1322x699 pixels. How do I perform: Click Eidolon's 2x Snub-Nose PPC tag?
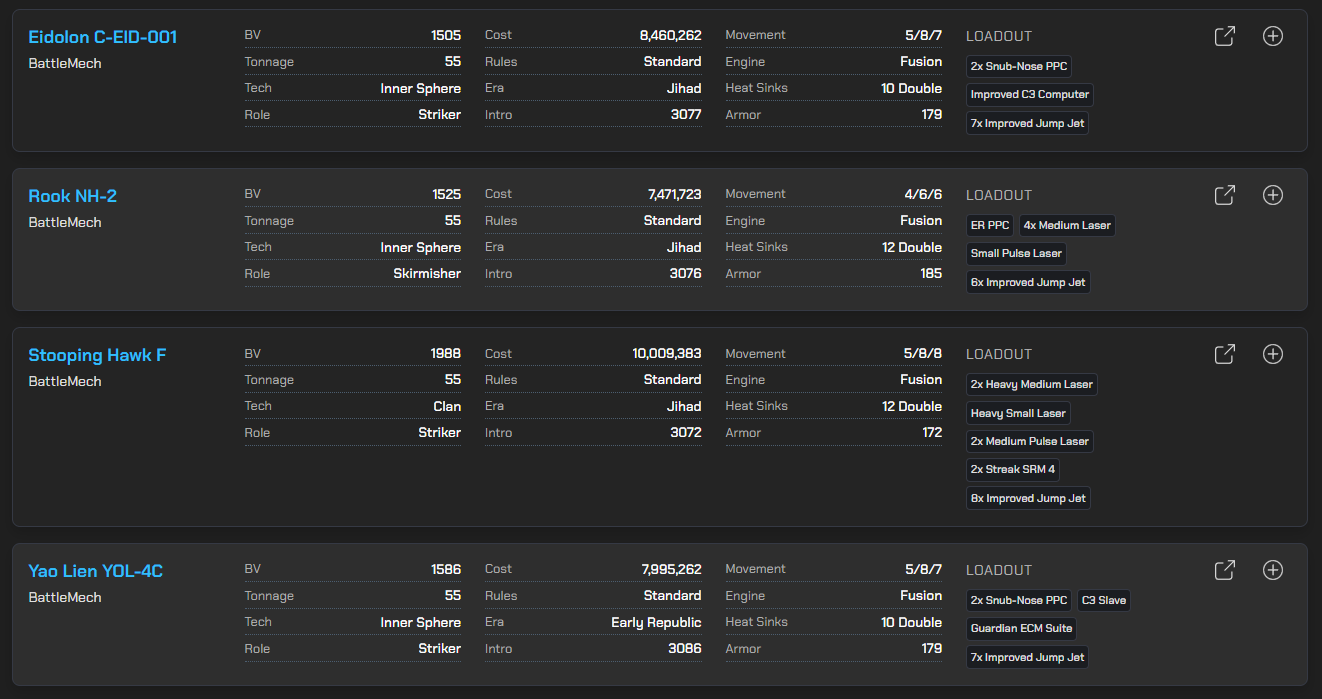[1019, 66]
